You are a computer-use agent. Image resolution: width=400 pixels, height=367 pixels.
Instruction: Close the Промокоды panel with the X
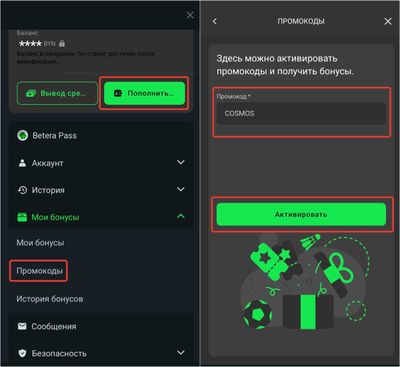coord(388,21)
